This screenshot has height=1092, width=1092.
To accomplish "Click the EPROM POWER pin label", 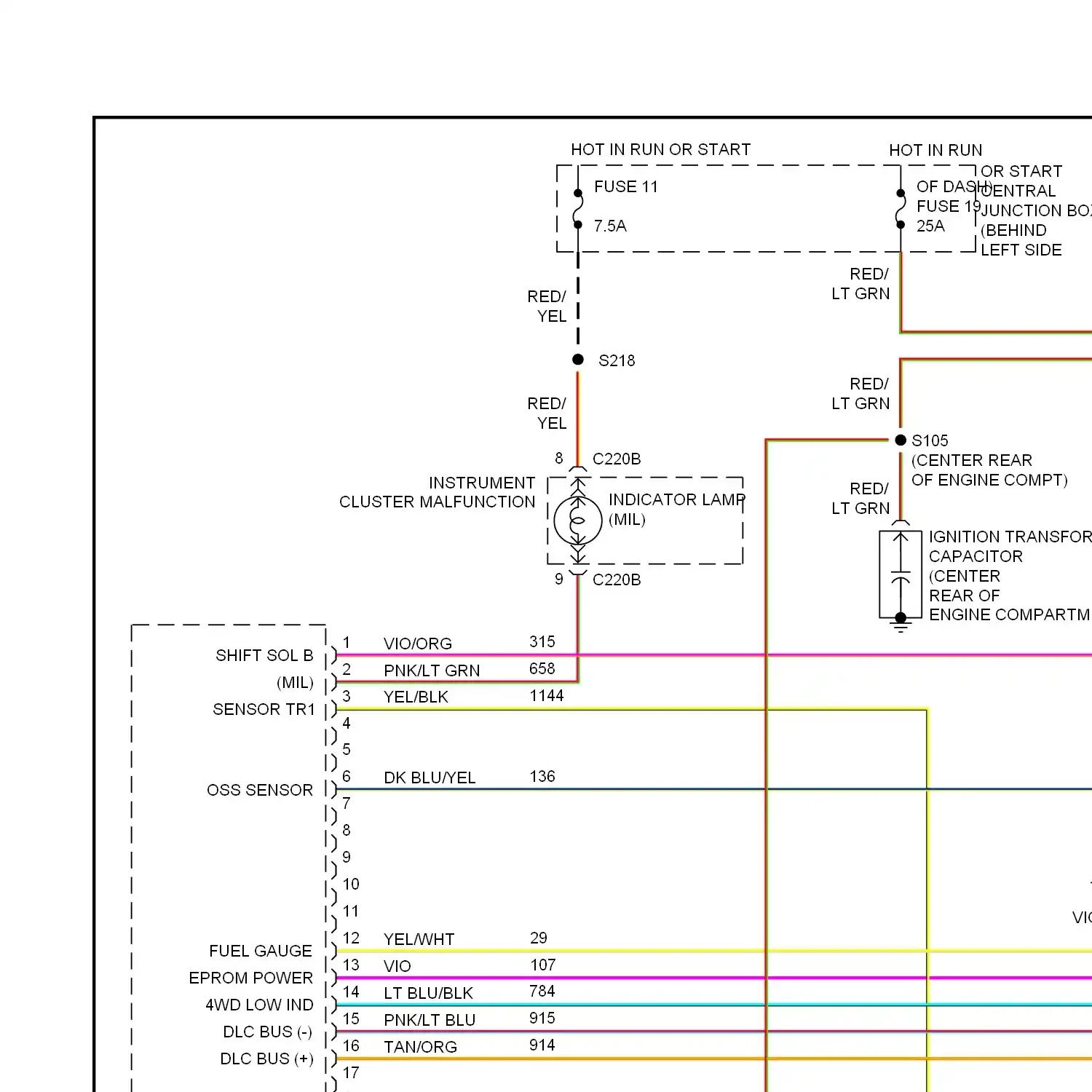I will point(250,978).
